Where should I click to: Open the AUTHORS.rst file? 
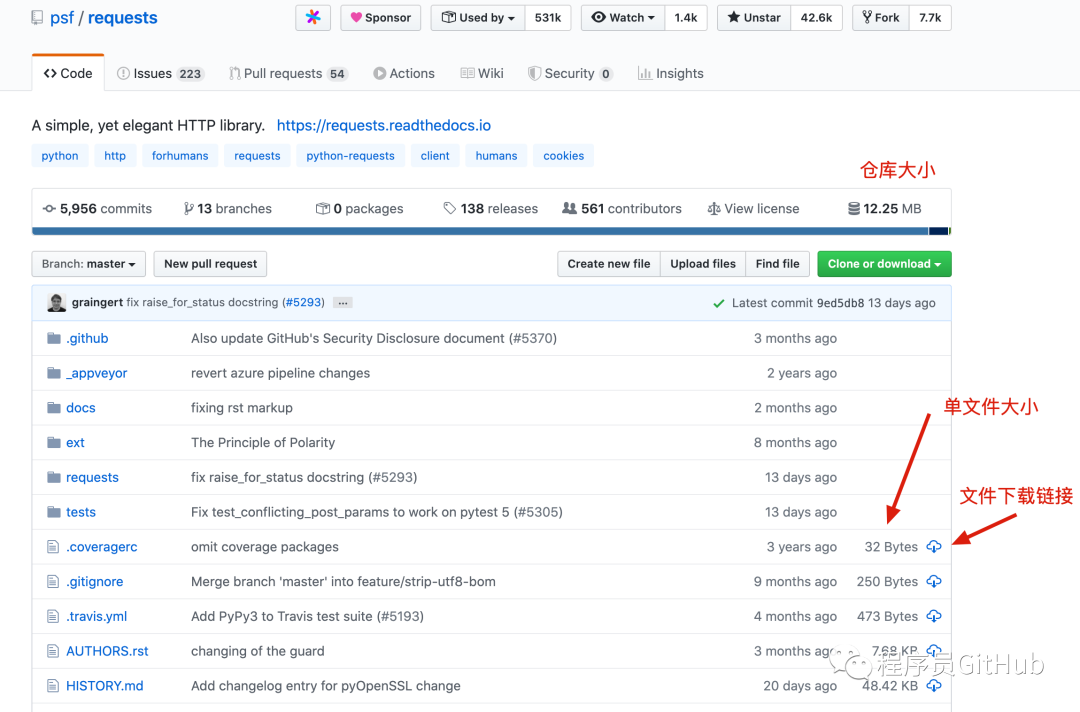click(107, 651)
